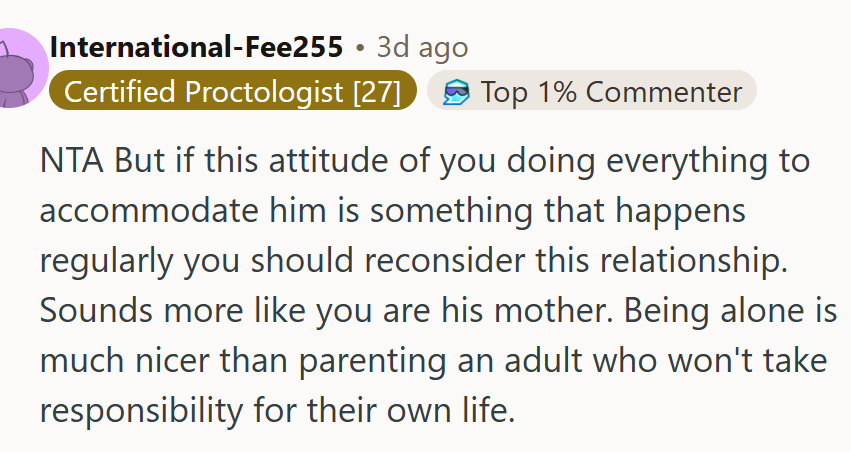The height and width of the screenshot is (452, 851).
Task: Select the Certified Proctologist [27] flair
Action: click(x=233, y=91)
